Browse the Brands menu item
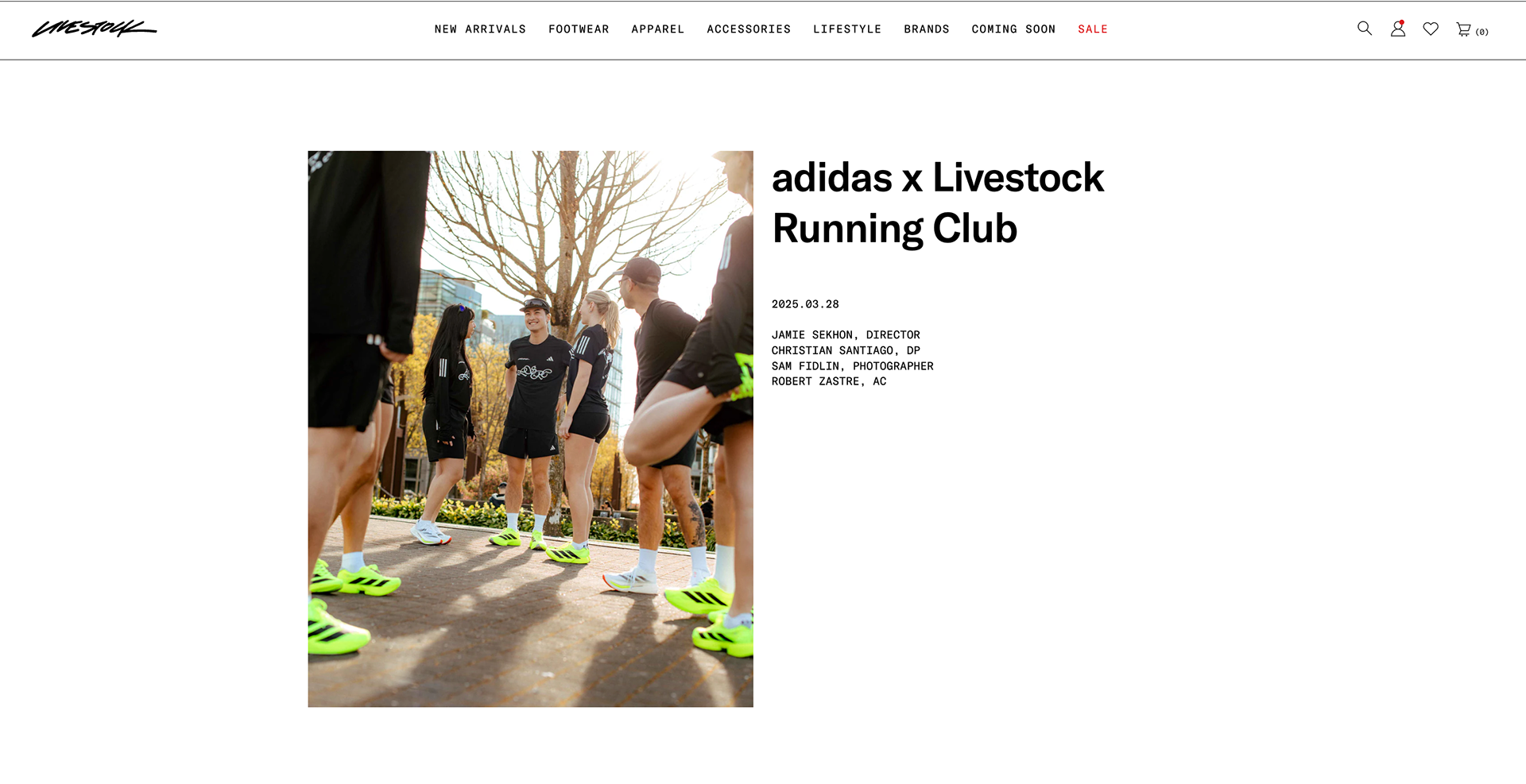1526x784 pixels. tap(927, 29)
